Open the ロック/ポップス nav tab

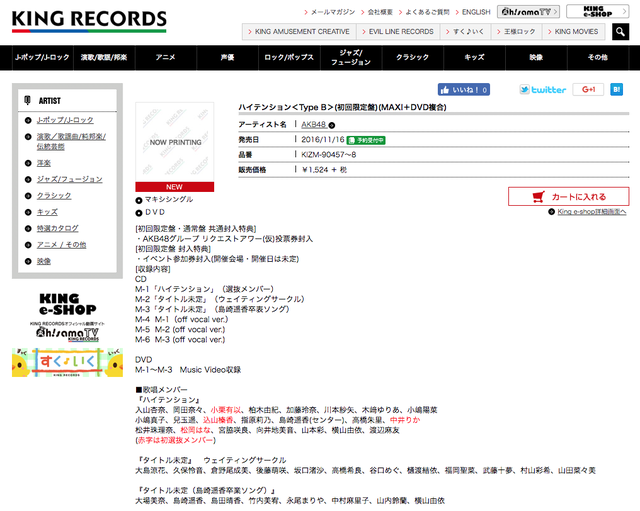click(289, 58)
